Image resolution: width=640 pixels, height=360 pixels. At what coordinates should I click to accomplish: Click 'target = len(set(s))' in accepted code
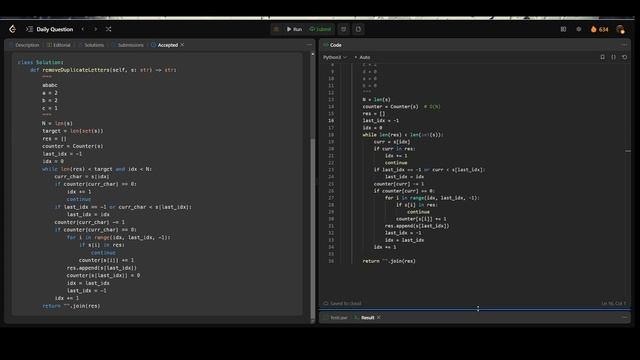(73, 131)
